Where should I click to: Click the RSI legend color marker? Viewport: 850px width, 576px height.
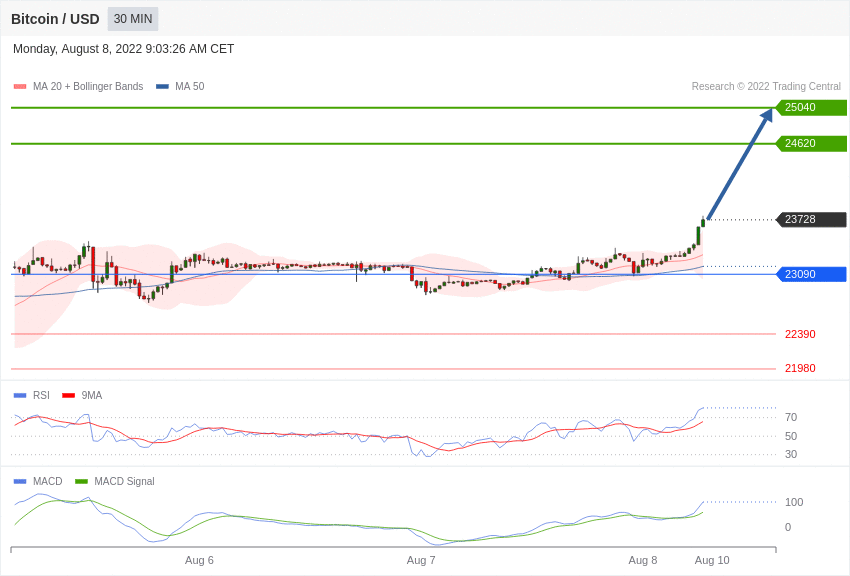click(20, 396)
